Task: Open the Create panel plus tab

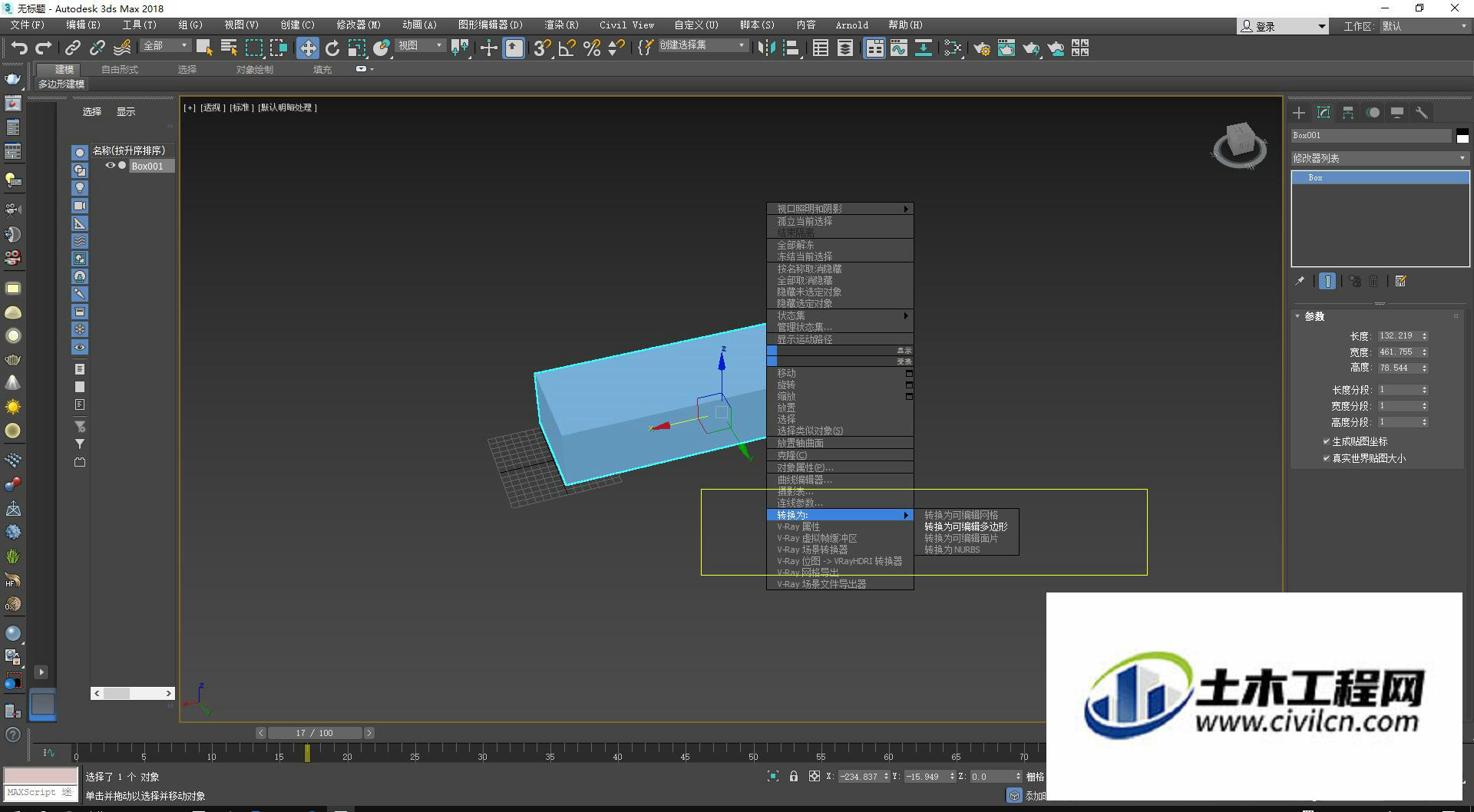Action: [1299, 113]
